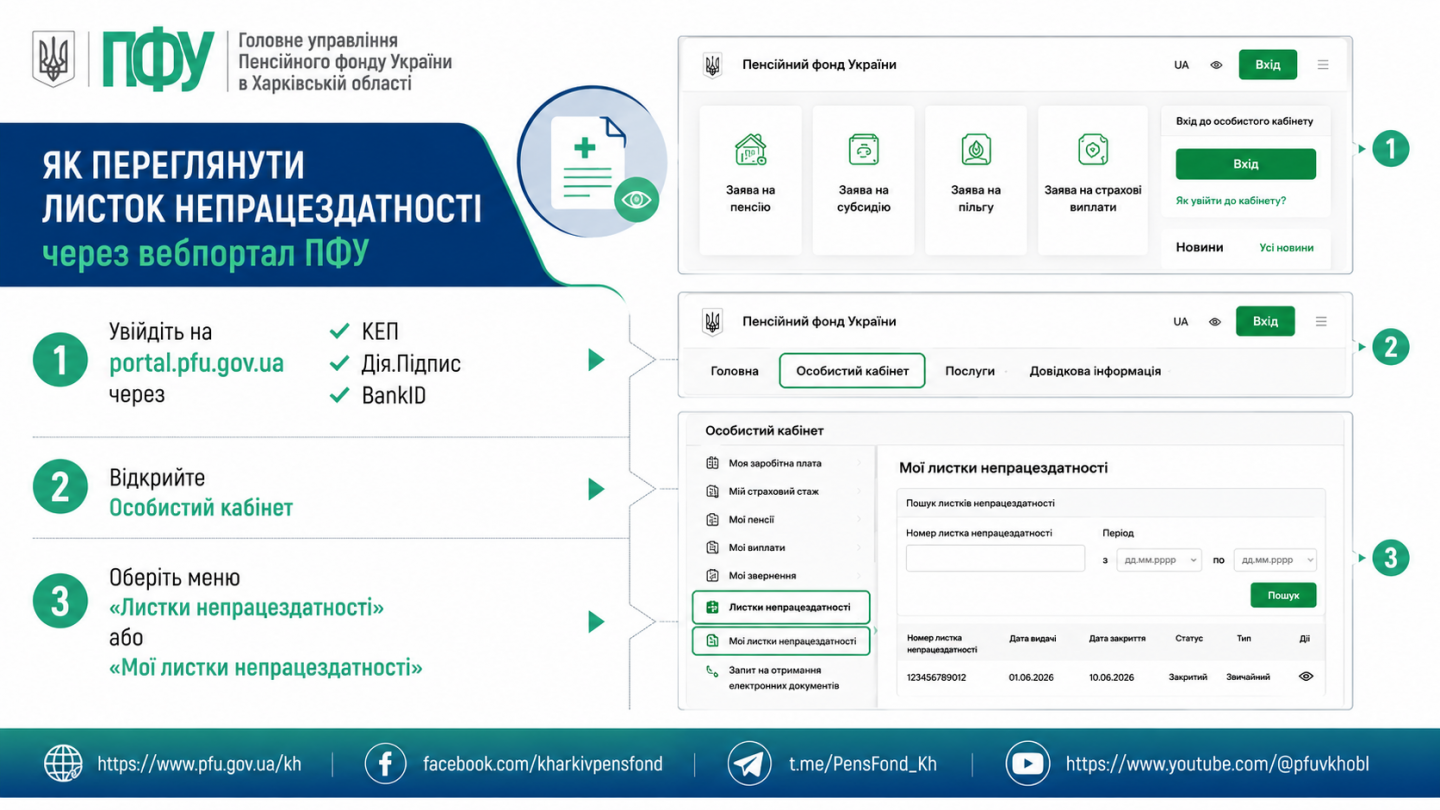
Task: Click the issue date '01.06.2026'
Action: [1031, 678]
